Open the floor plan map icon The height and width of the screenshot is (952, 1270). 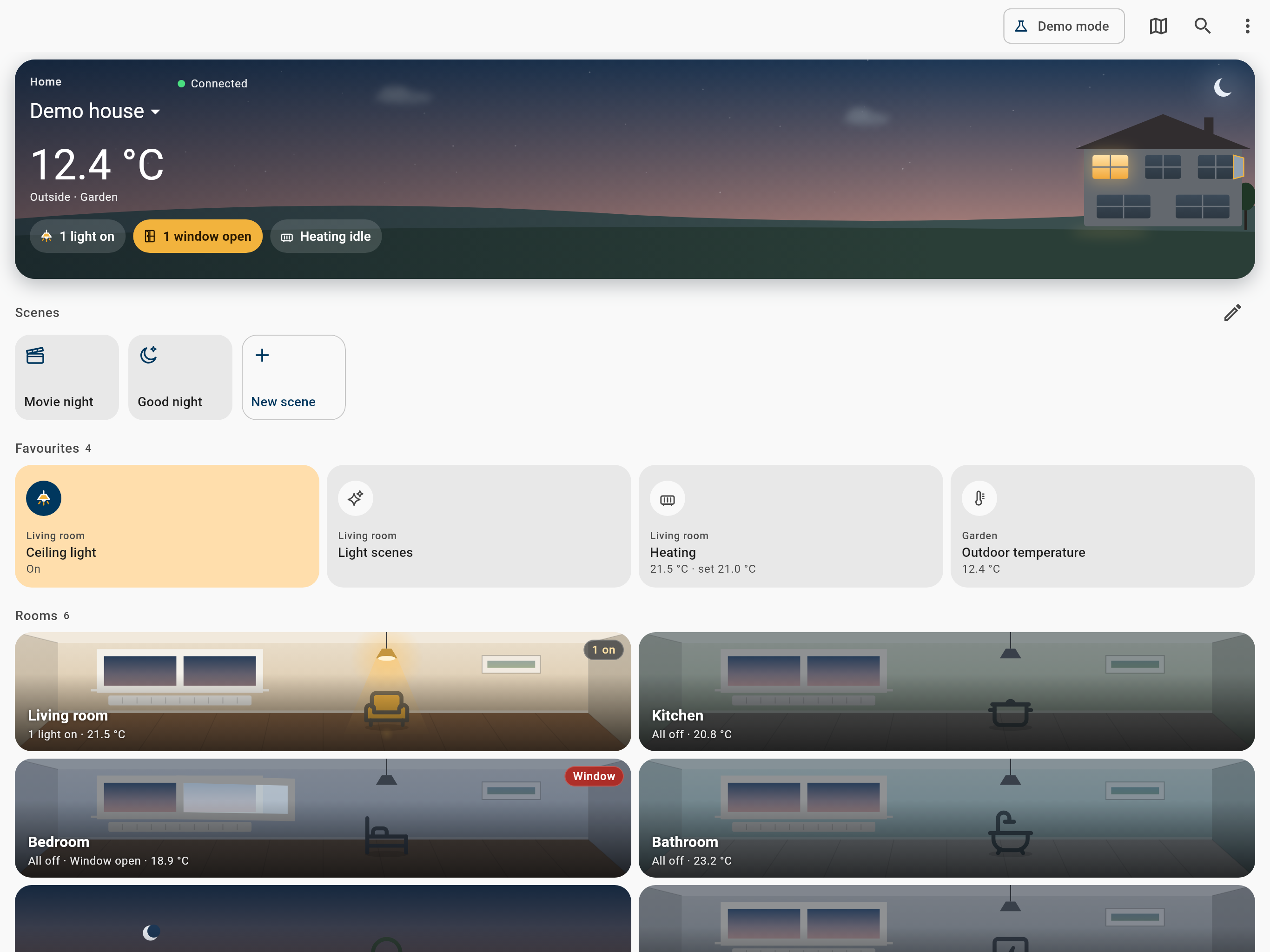[1158, 26]
